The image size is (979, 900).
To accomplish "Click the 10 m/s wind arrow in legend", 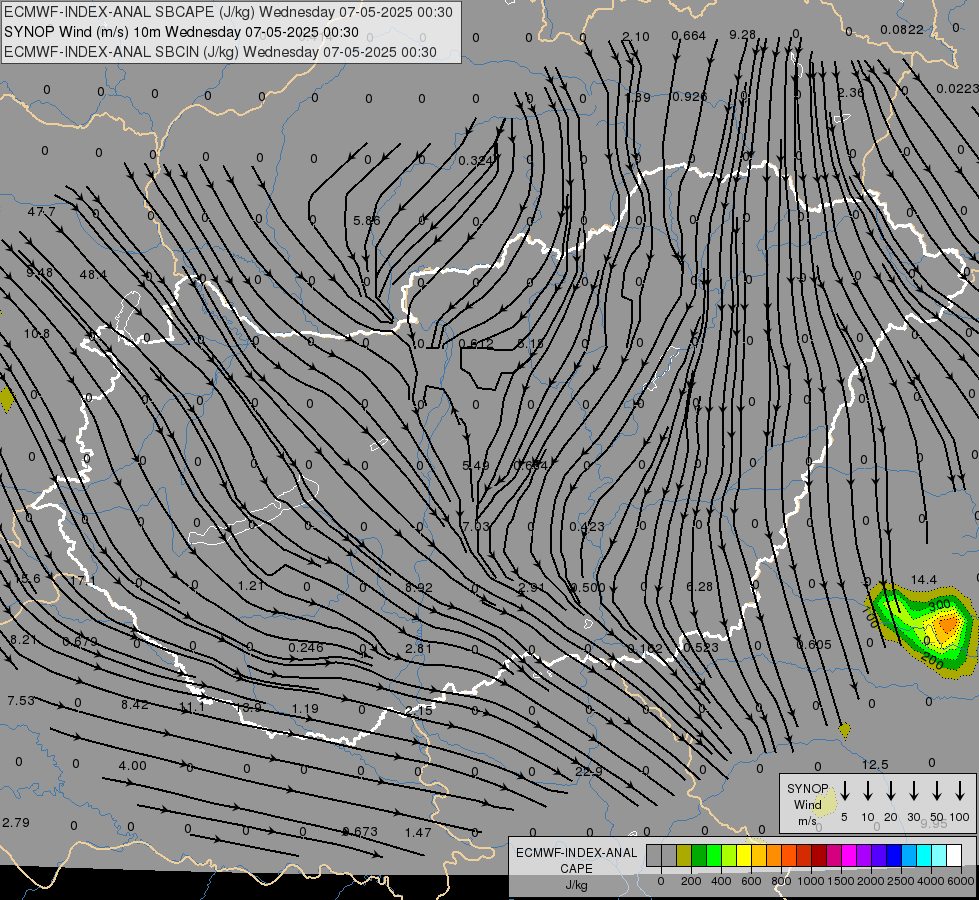I will point(868,791).
